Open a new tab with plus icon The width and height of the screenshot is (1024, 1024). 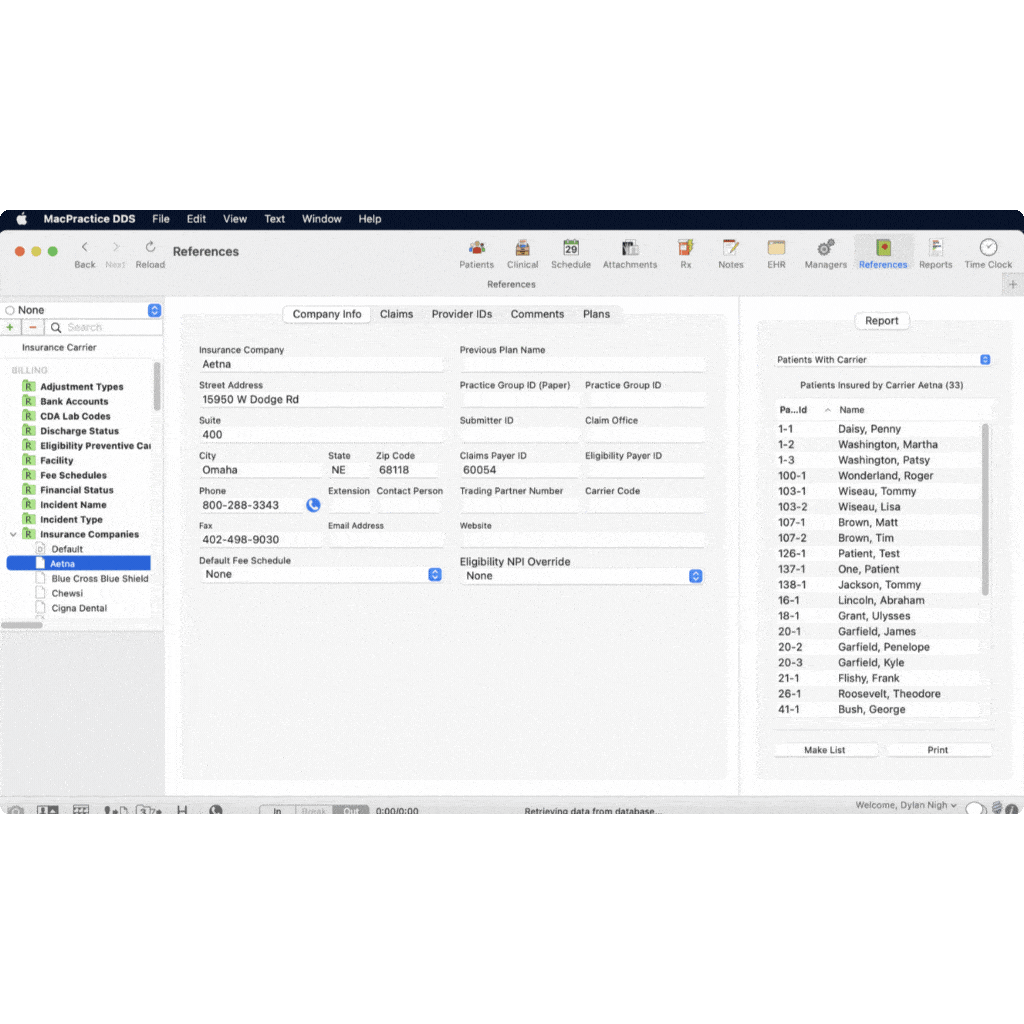1013,285
